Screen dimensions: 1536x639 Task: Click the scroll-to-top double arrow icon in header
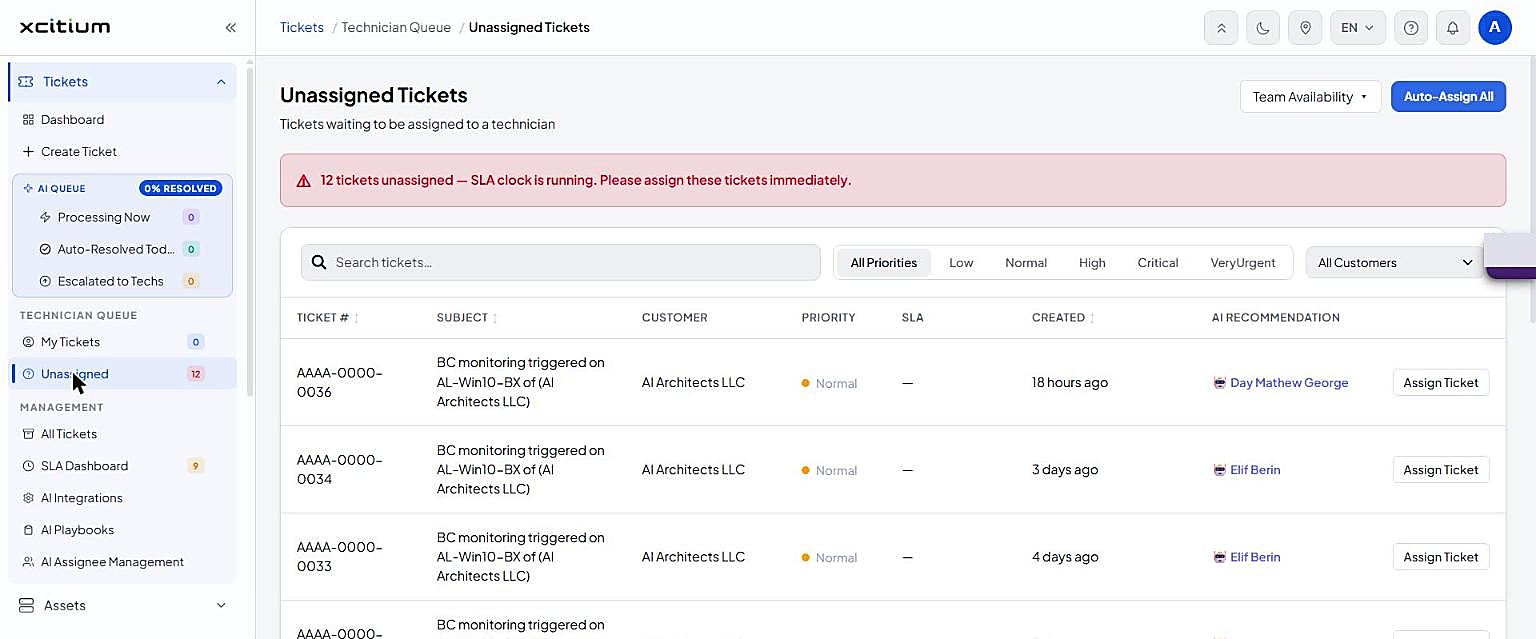pyautogui.click(x=1221, y=28)
